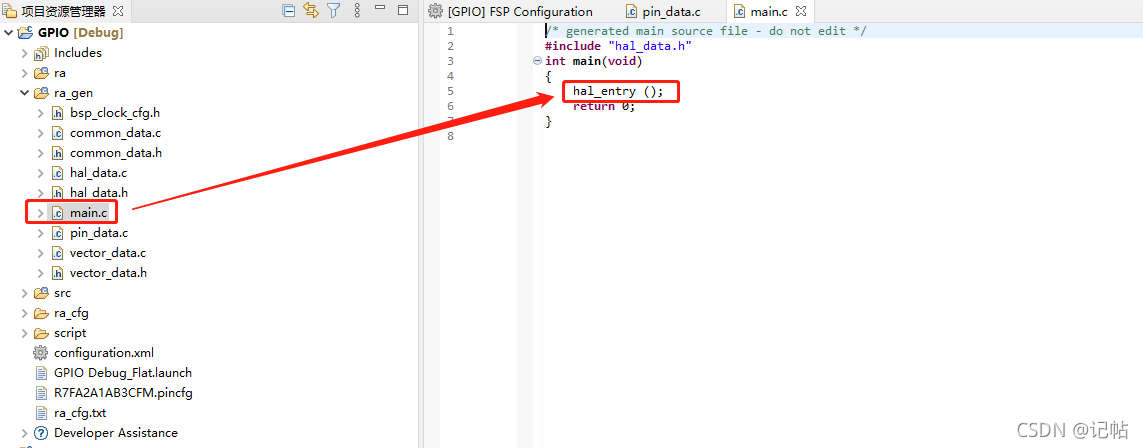Collapse the ra_gen folder
Viewport: 1143px width, 448px height.
click(x=24, y=93)
